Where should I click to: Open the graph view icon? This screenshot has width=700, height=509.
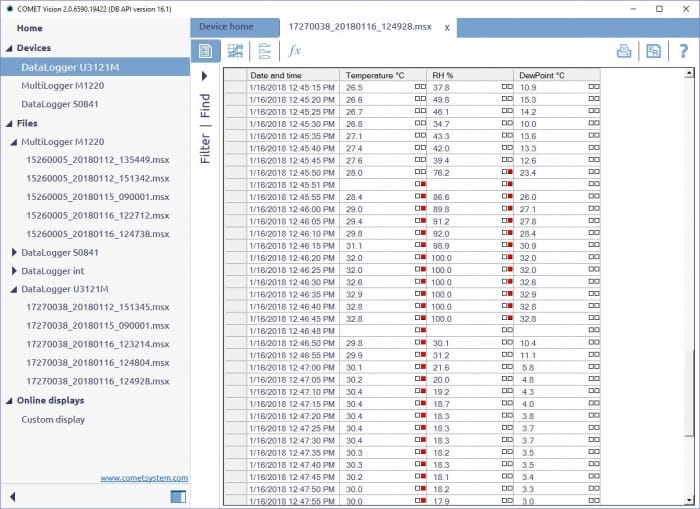click(x=235, y=51)
